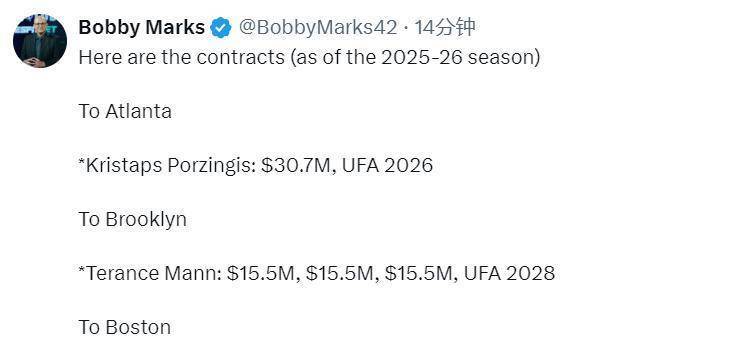Click the 'UFA 2028' text

[509, 273]
